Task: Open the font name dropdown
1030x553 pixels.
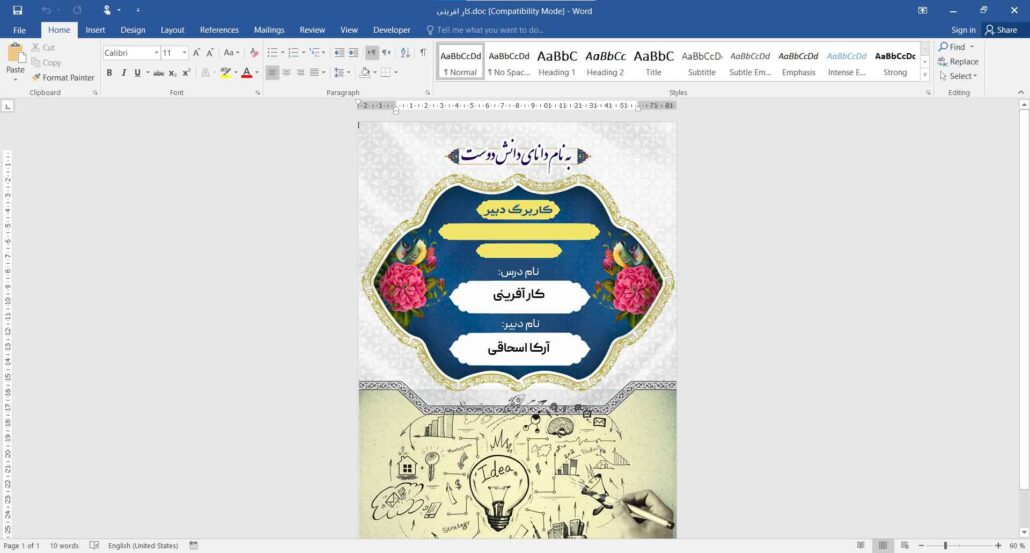Action: pos(156,53)
